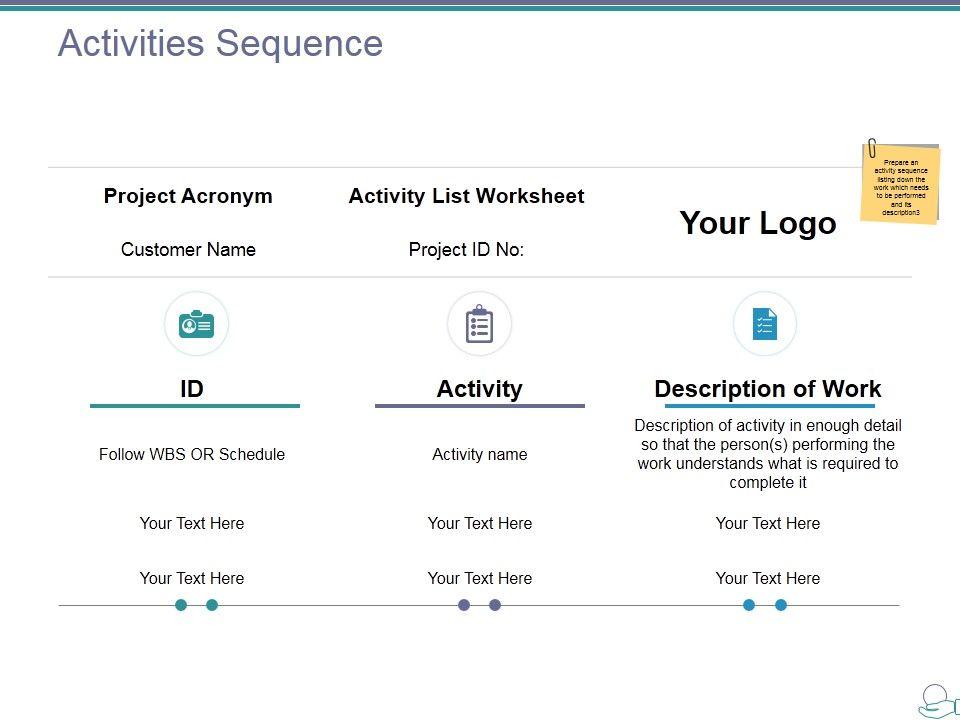Click the Activities Sequence title
The image size is (960, 720).
(x=220, y=44)
